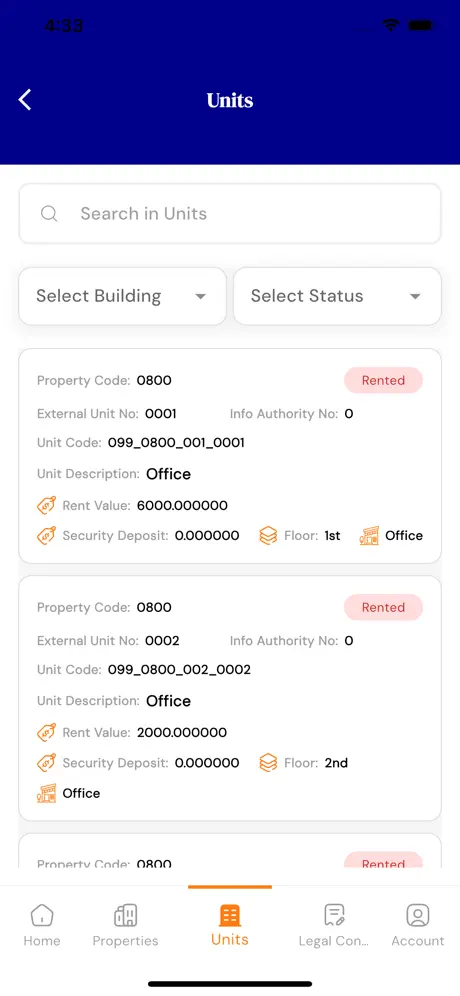Open the Home tab icon
The height and width of the screenshot is (996, 460).
(x=42, y=915)
